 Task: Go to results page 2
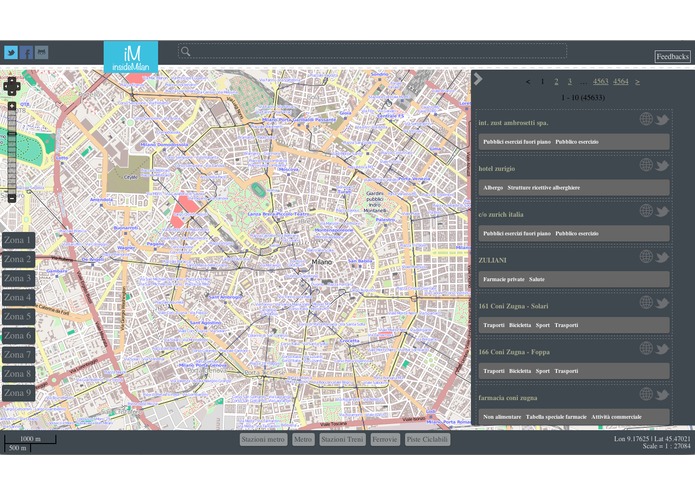pyautogui.click(x=556, y=82)
